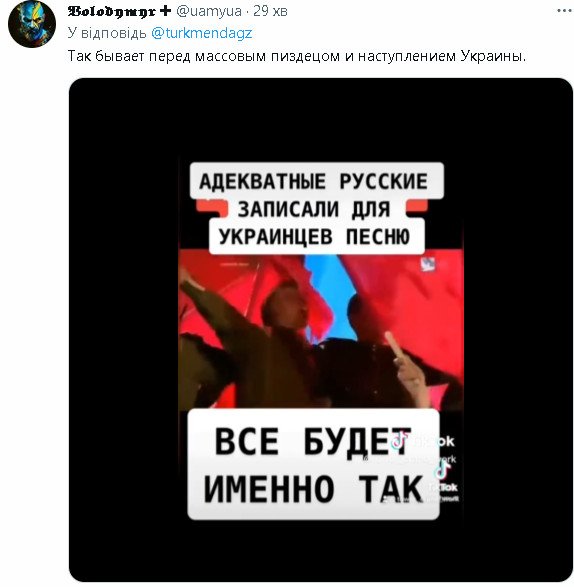
Task: Click the lower TikTok logo watermark
Action: tap(443, 471)
